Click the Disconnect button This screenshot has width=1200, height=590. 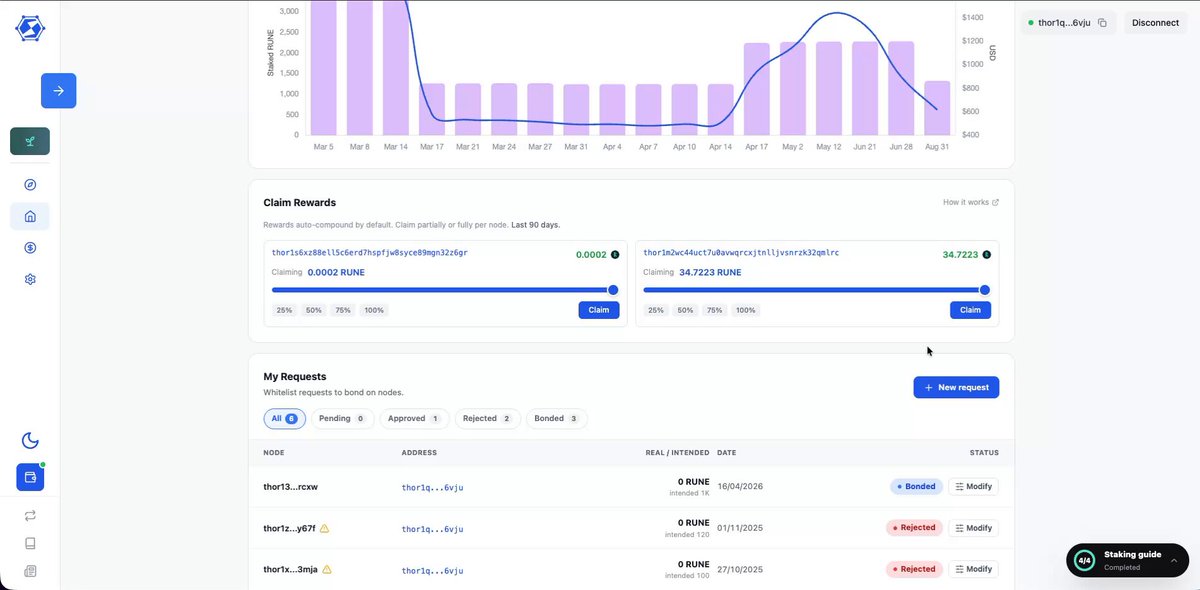click(x=1155, y=23)
